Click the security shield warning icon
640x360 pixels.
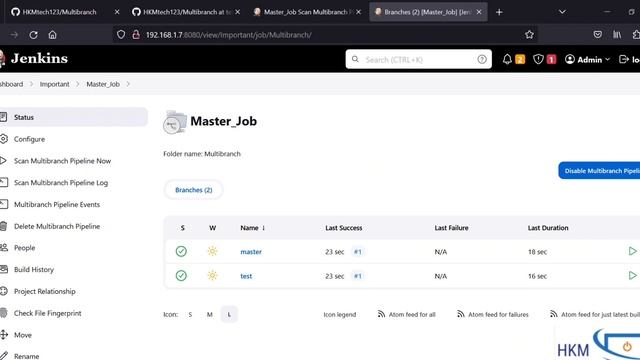click(x=538, y=60)
